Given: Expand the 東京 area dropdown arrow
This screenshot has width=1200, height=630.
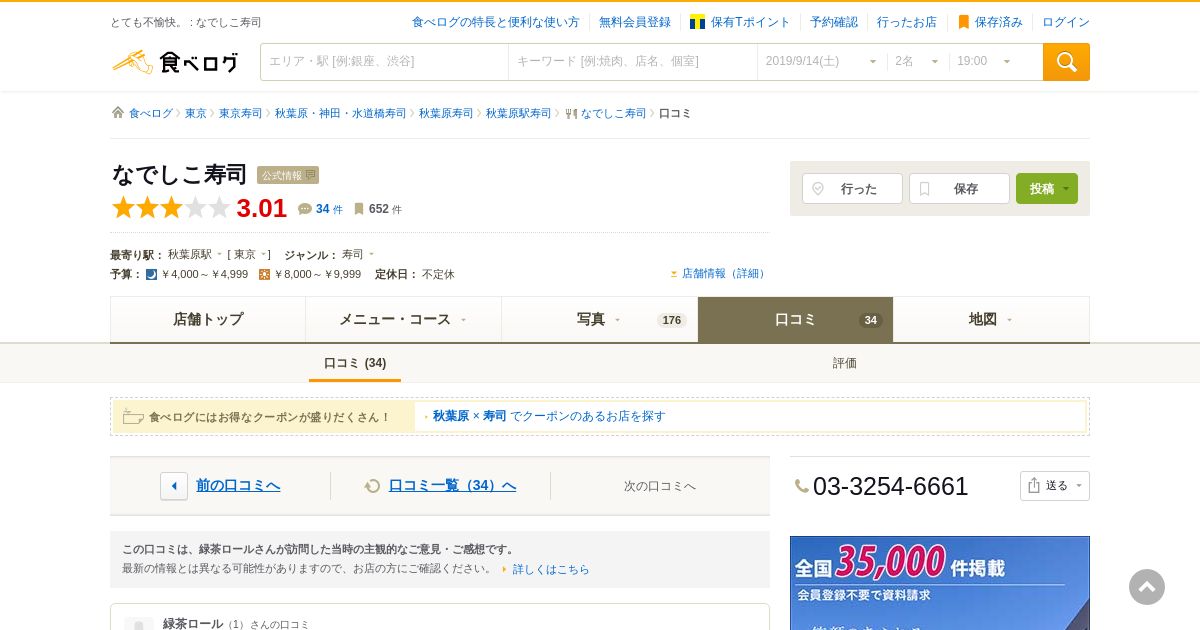Looking at the screenshot, I should (264, 254).
